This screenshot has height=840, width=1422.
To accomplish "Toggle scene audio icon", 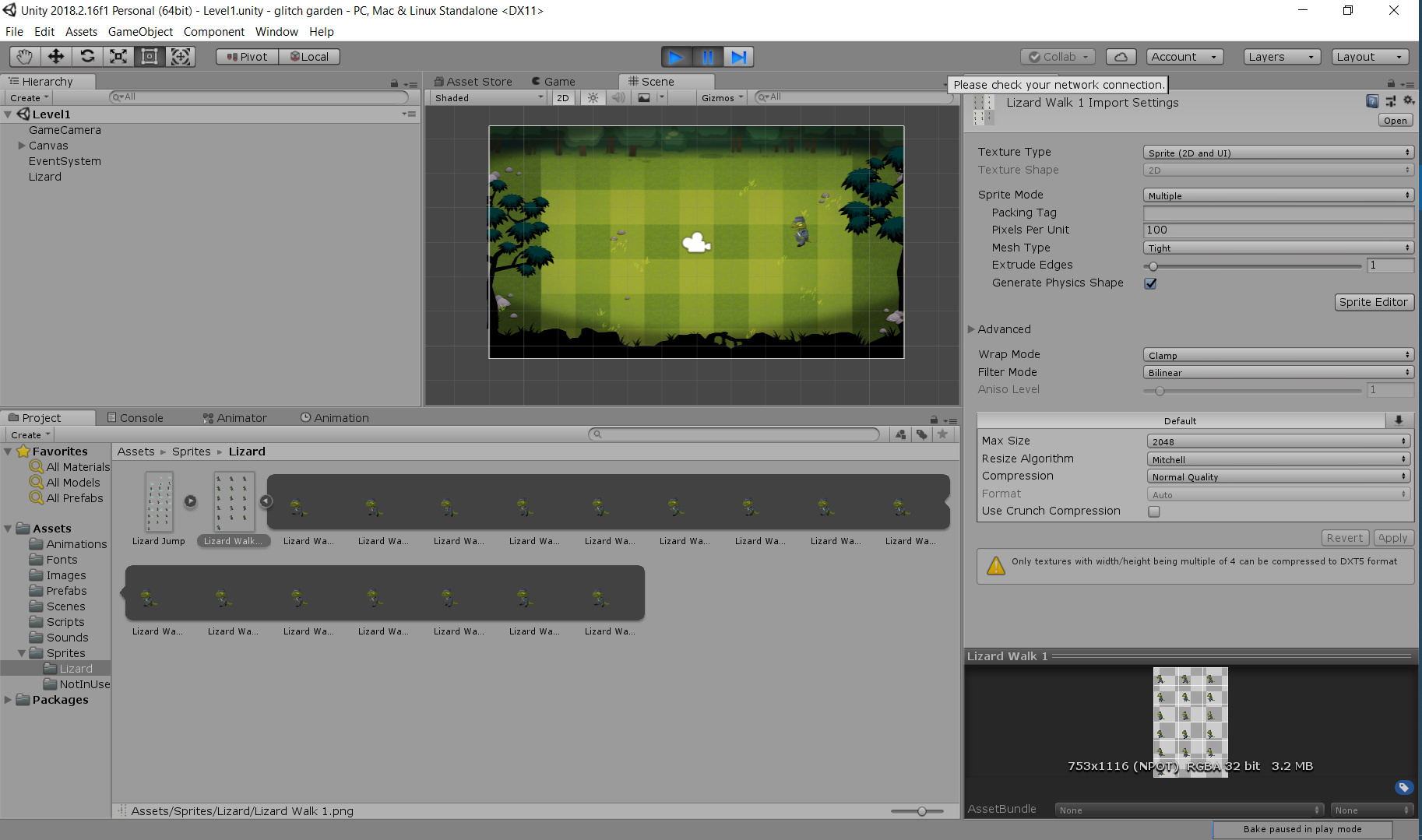I will (x=618, y=97).
